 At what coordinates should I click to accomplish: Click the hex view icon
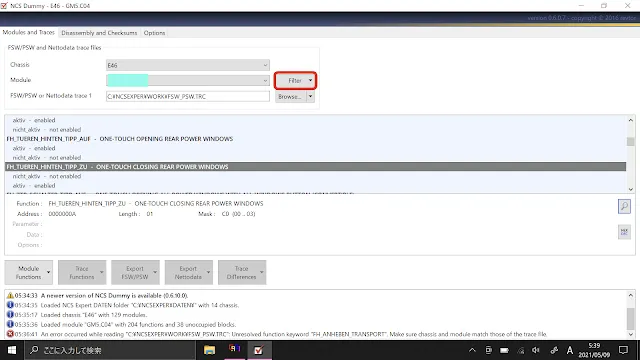coord(624,232)
